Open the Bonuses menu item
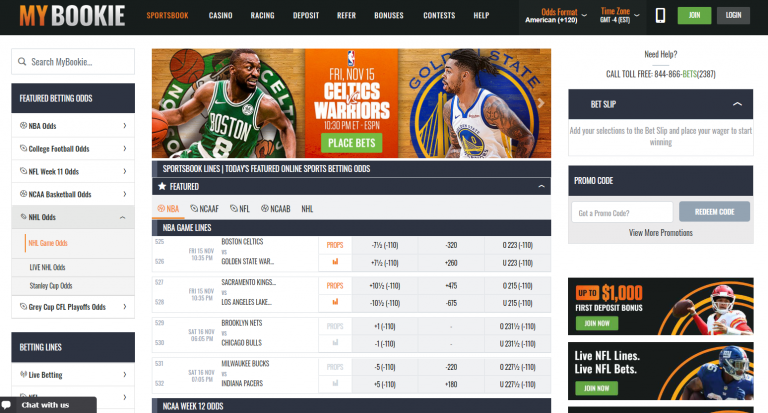The image size is (768, 413). coord(389,16)
